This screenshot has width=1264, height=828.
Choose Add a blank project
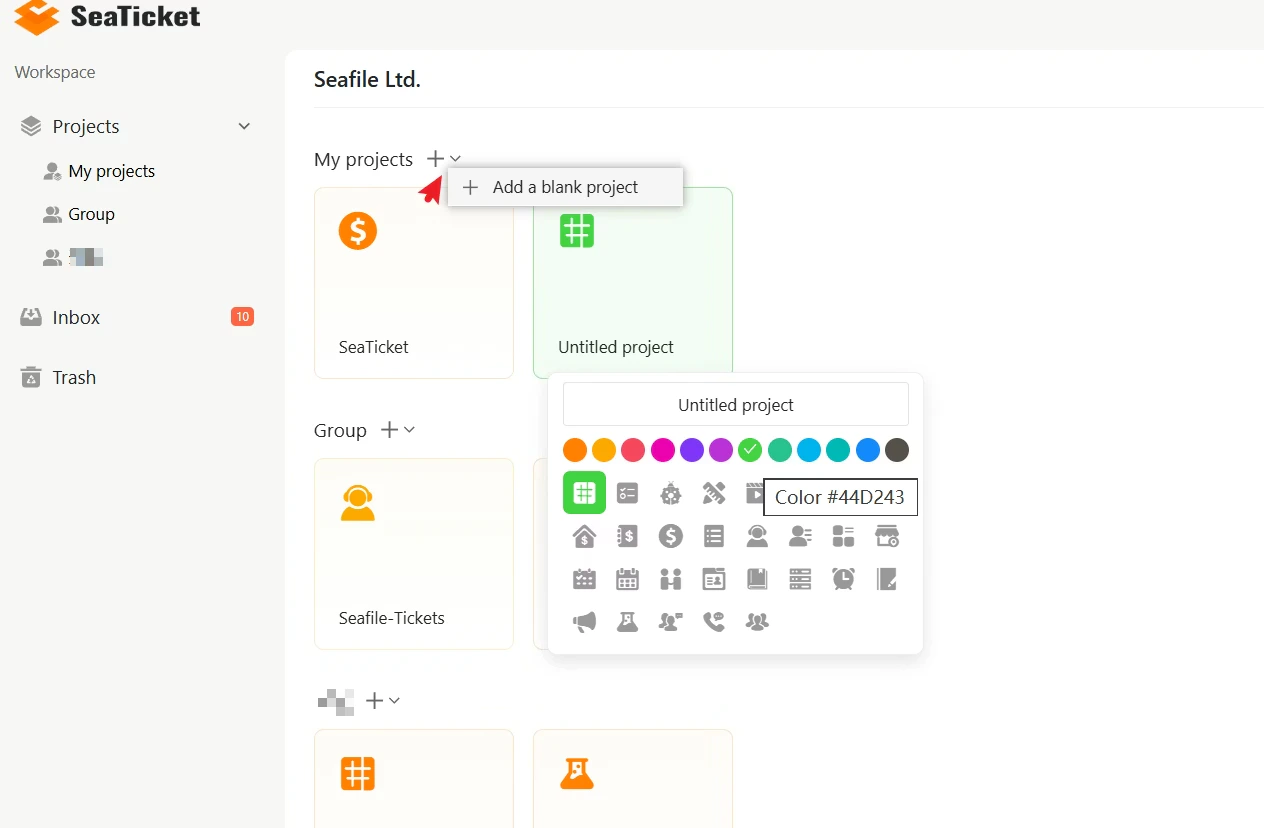[565, 187]
